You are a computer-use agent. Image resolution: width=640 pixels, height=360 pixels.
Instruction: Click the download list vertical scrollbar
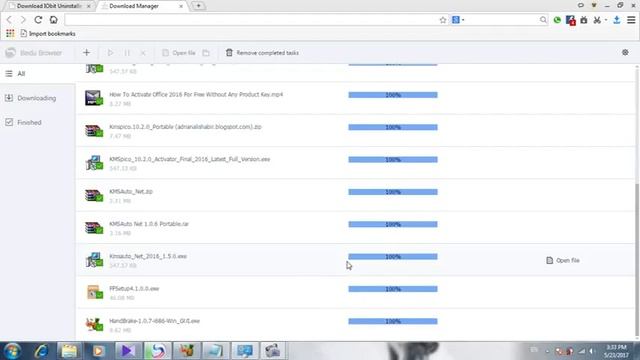(638, 261)
